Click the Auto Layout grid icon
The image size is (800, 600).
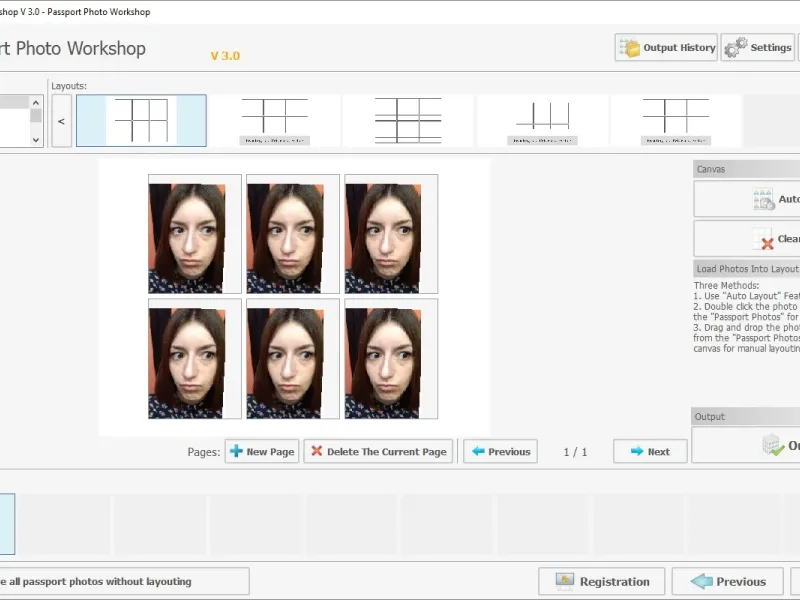764,199
